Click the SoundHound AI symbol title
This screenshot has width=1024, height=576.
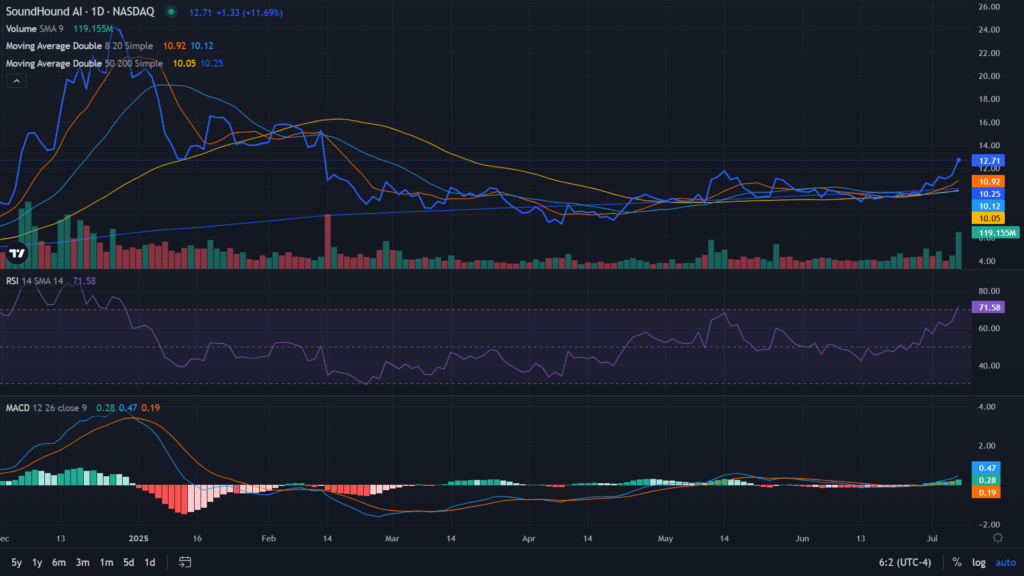click(x=80, y=12)
